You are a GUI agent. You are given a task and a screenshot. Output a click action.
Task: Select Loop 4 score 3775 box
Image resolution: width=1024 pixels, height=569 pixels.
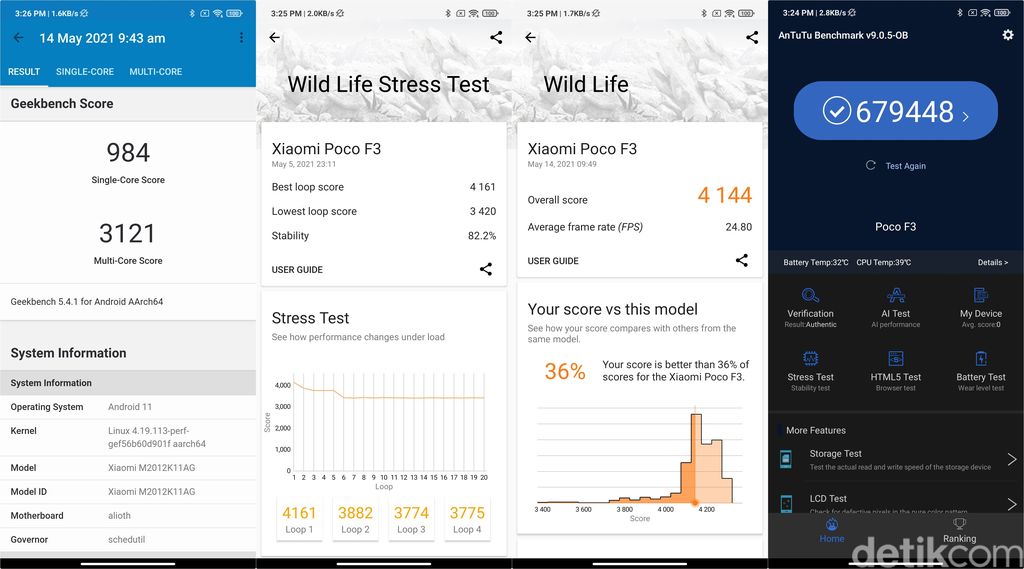(x=467, y=519)
